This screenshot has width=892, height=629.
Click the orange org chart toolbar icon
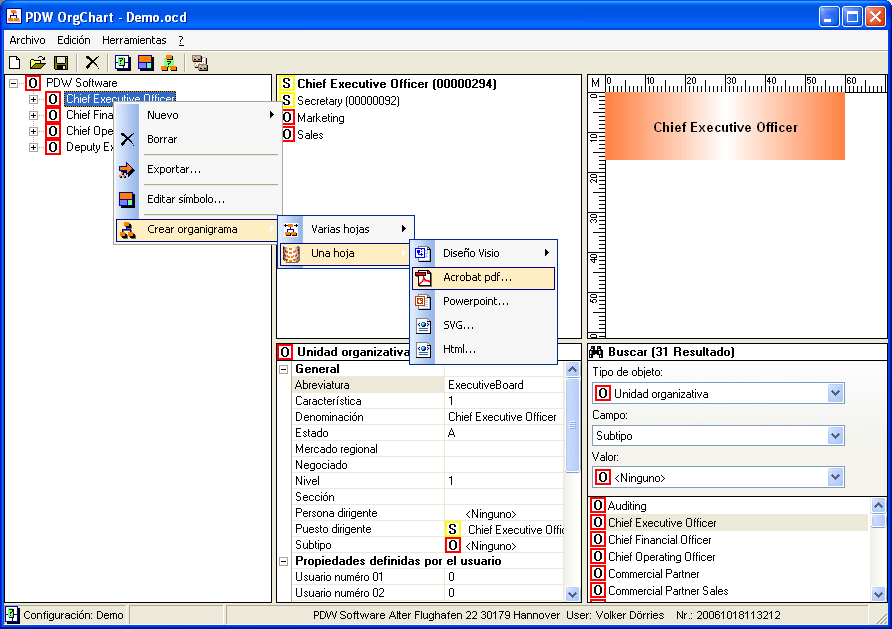pyautogui.click(x=169, y=62)
